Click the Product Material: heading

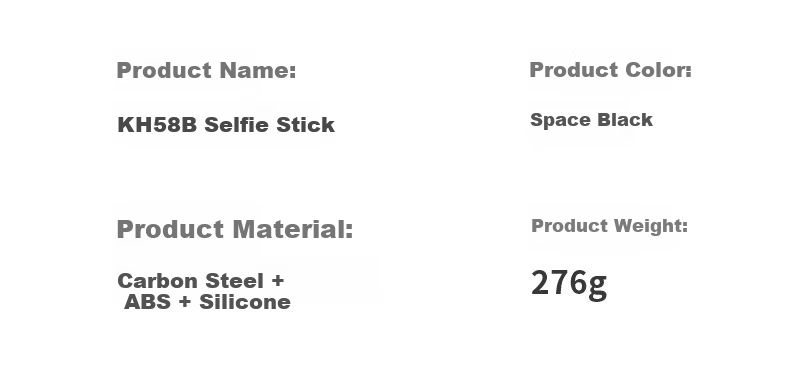235,229
